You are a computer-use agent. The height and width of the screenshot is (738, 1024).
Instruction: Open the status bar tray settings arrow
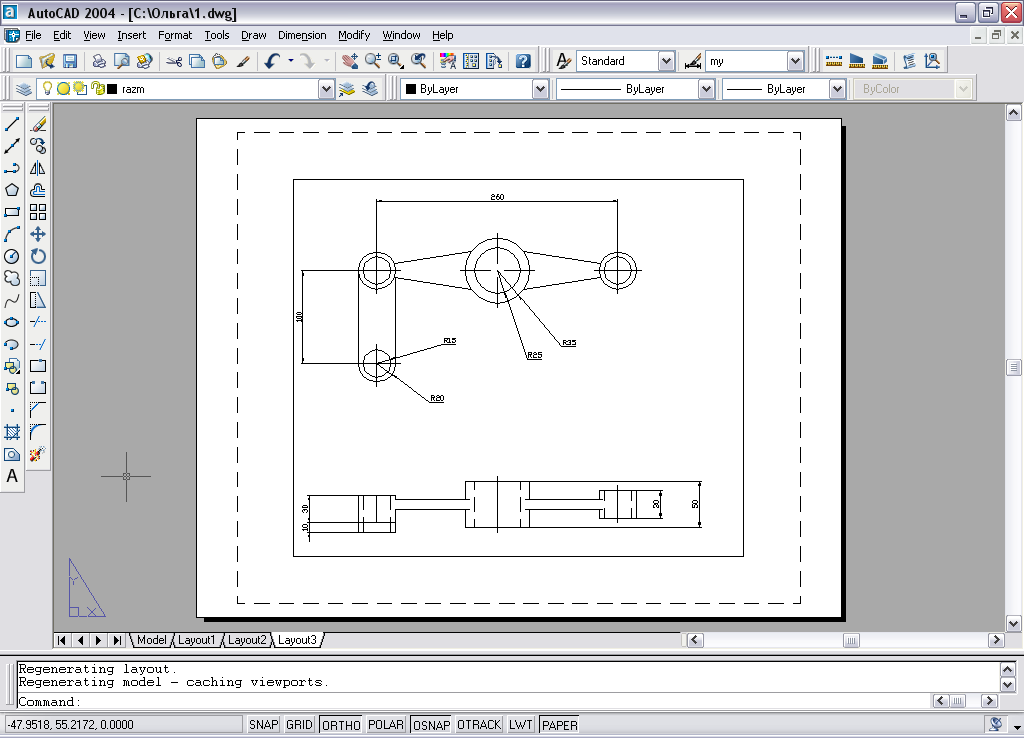click(1017, 727)
